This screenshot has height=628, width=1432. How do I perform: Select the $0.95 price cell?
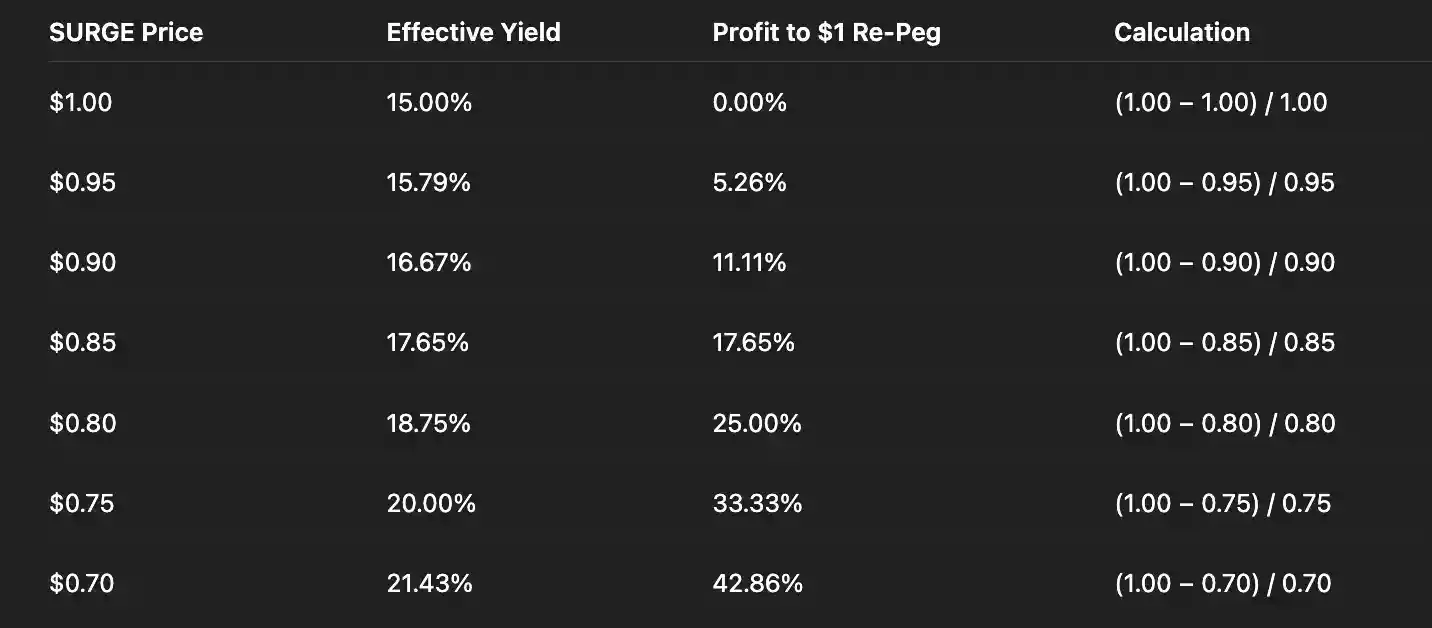[82, 182]
